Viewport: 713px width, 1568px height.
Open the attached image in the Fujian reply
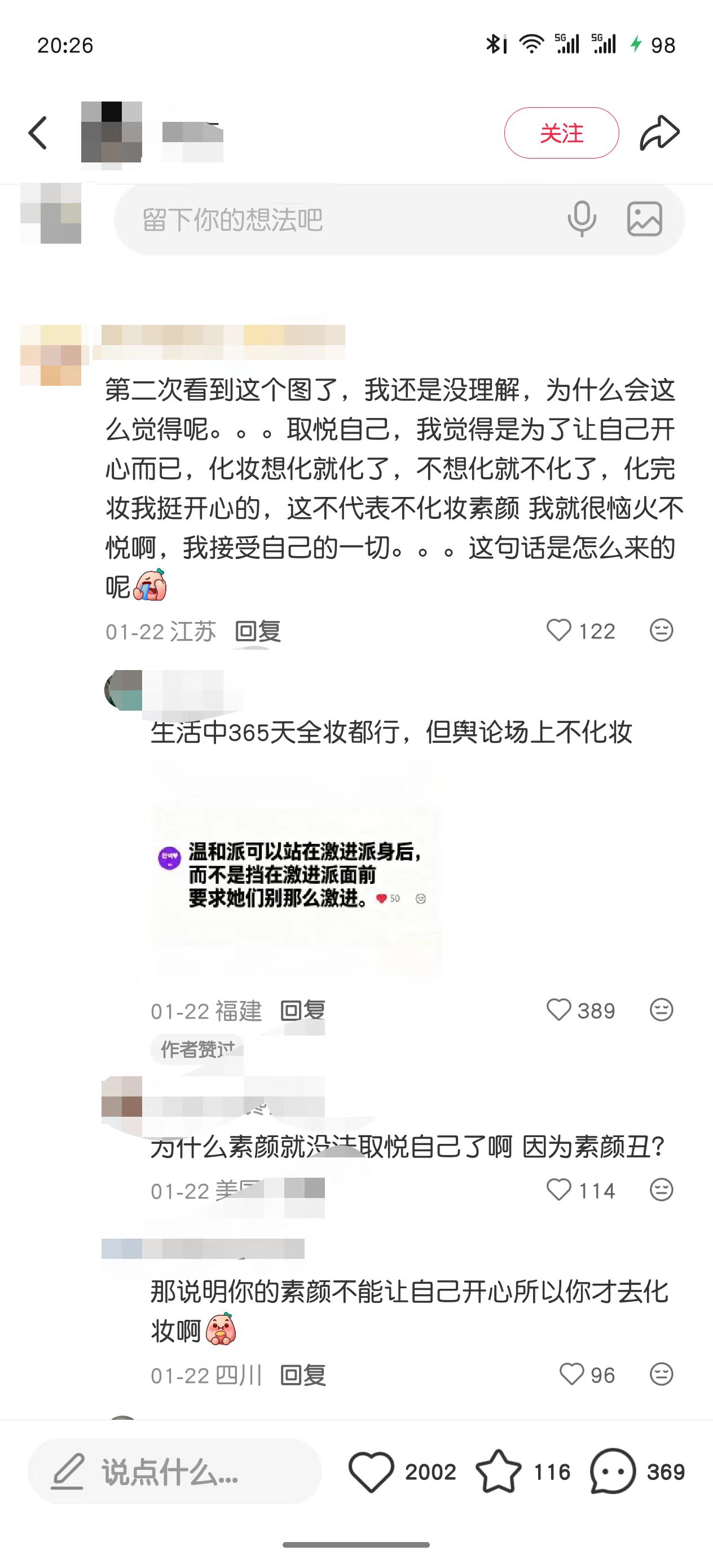coord(296,871)
